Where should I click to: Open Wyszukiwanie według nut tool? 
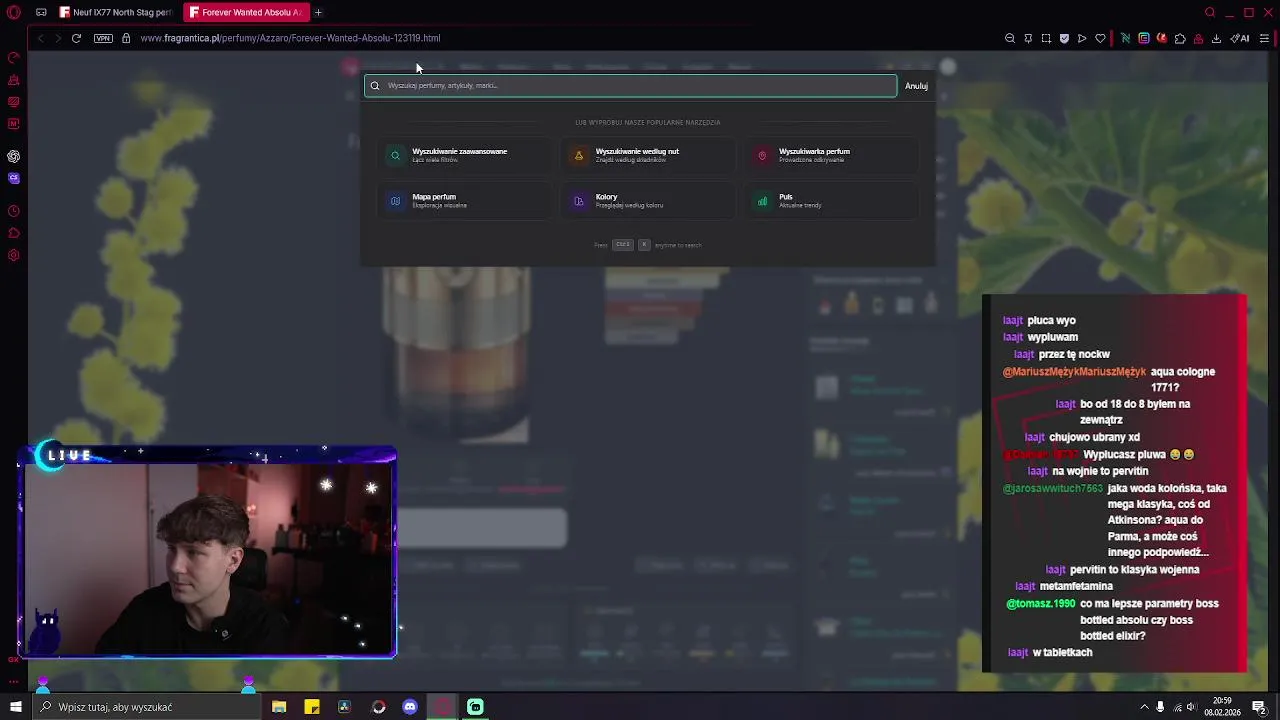click(x=648, y=155)
